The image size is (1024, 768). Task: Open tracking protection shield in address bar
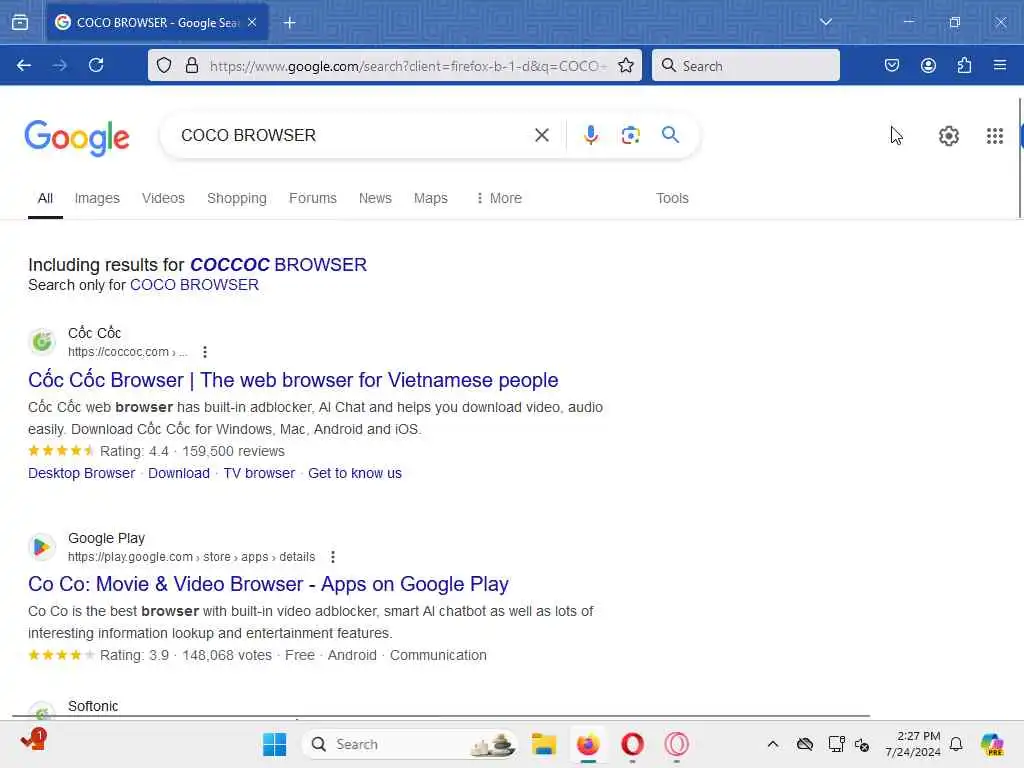click(x=164, y=65)
